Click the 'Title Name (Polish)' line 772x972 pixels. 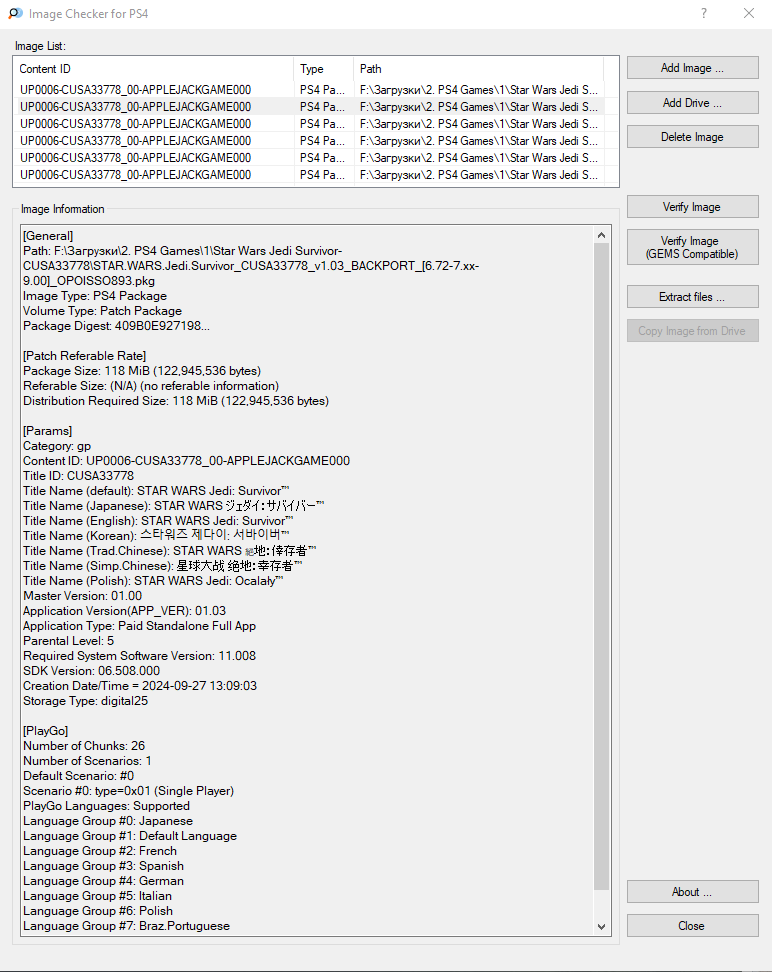[153, 581]
